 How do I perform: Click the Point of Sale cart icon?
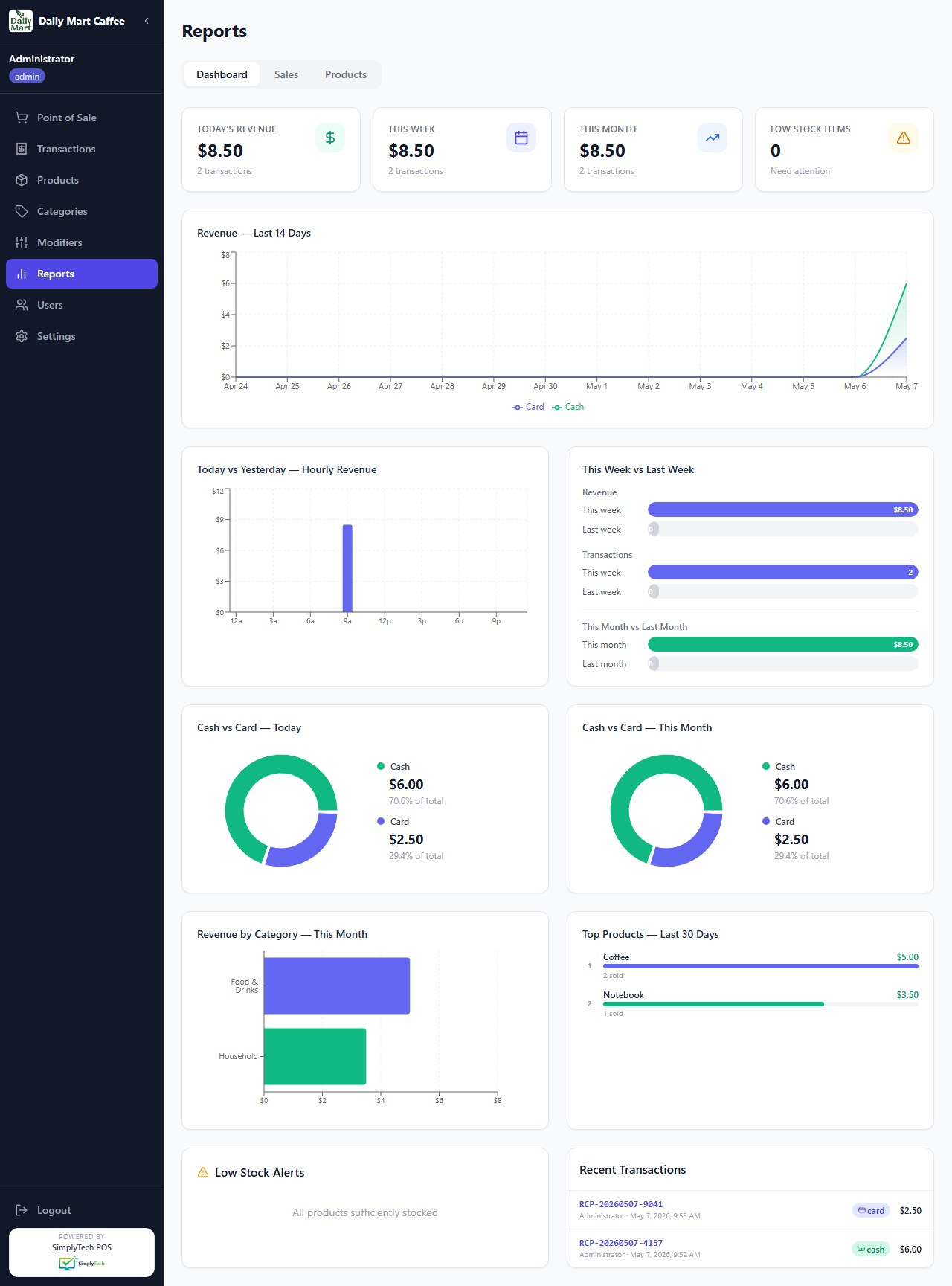point(22,118)
